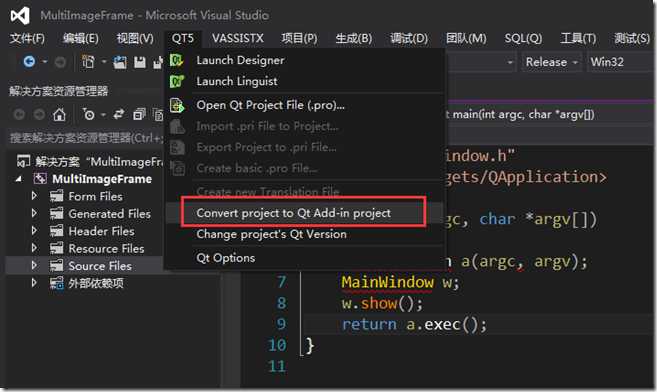This screenshot has height=392, width=657.
Task: Expand the Header Files node
Action: 34,231
